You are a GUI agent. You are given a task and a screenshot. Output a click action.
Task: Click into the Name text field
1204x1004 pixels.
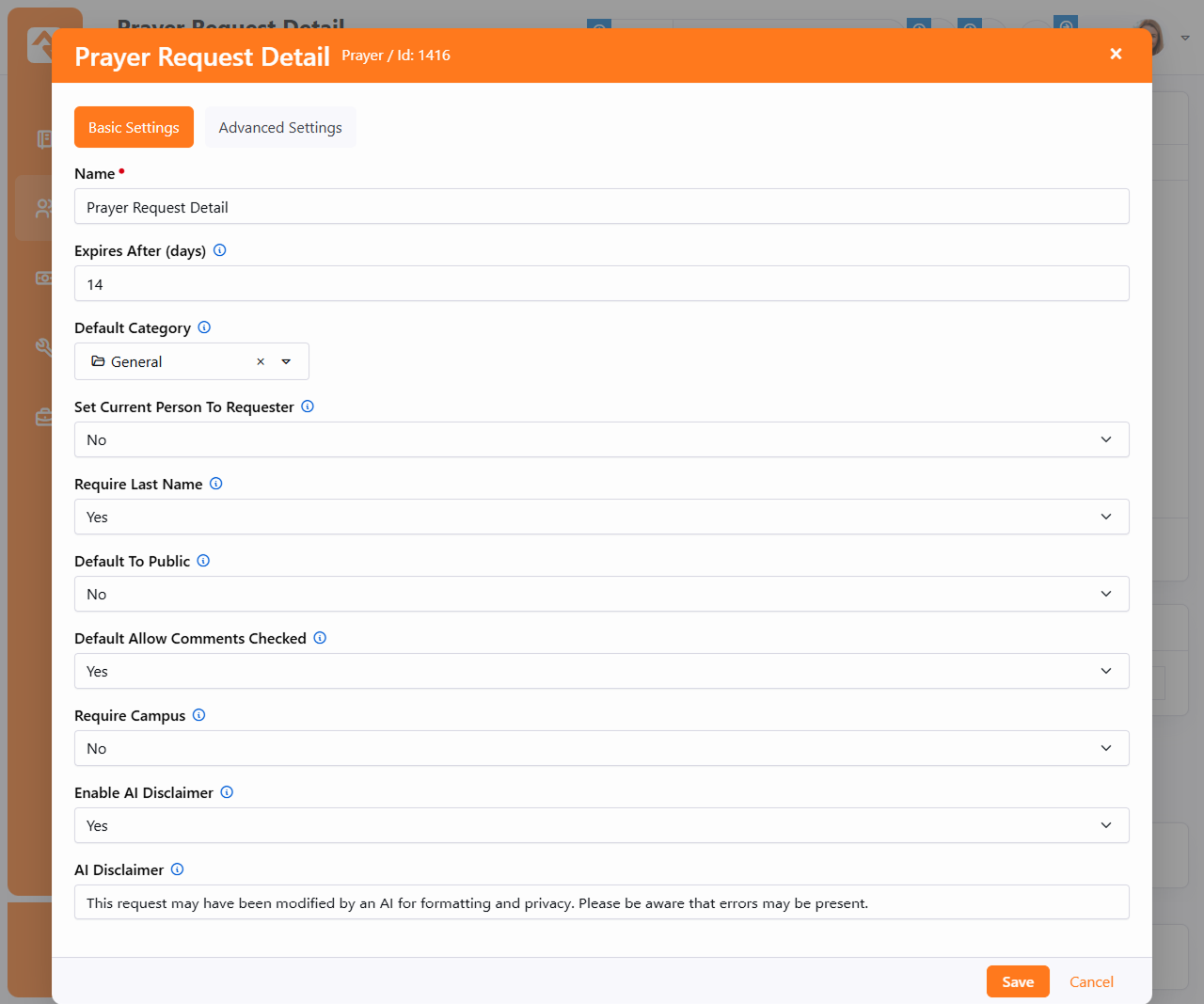[601, 207]
